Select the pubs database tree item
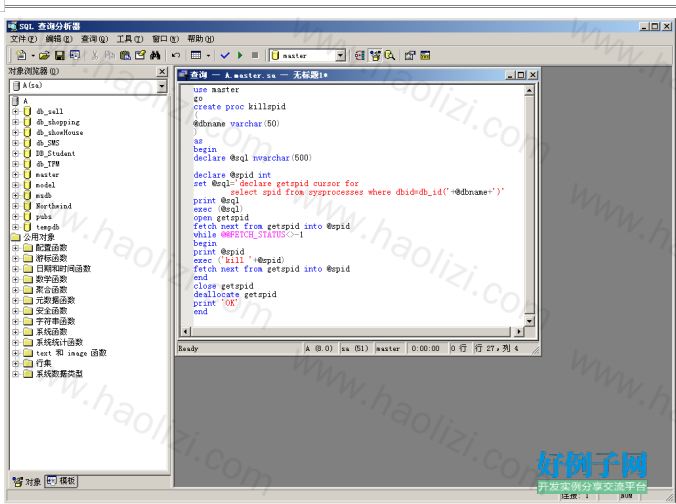 pyautogui.click(x=44, y=216)
